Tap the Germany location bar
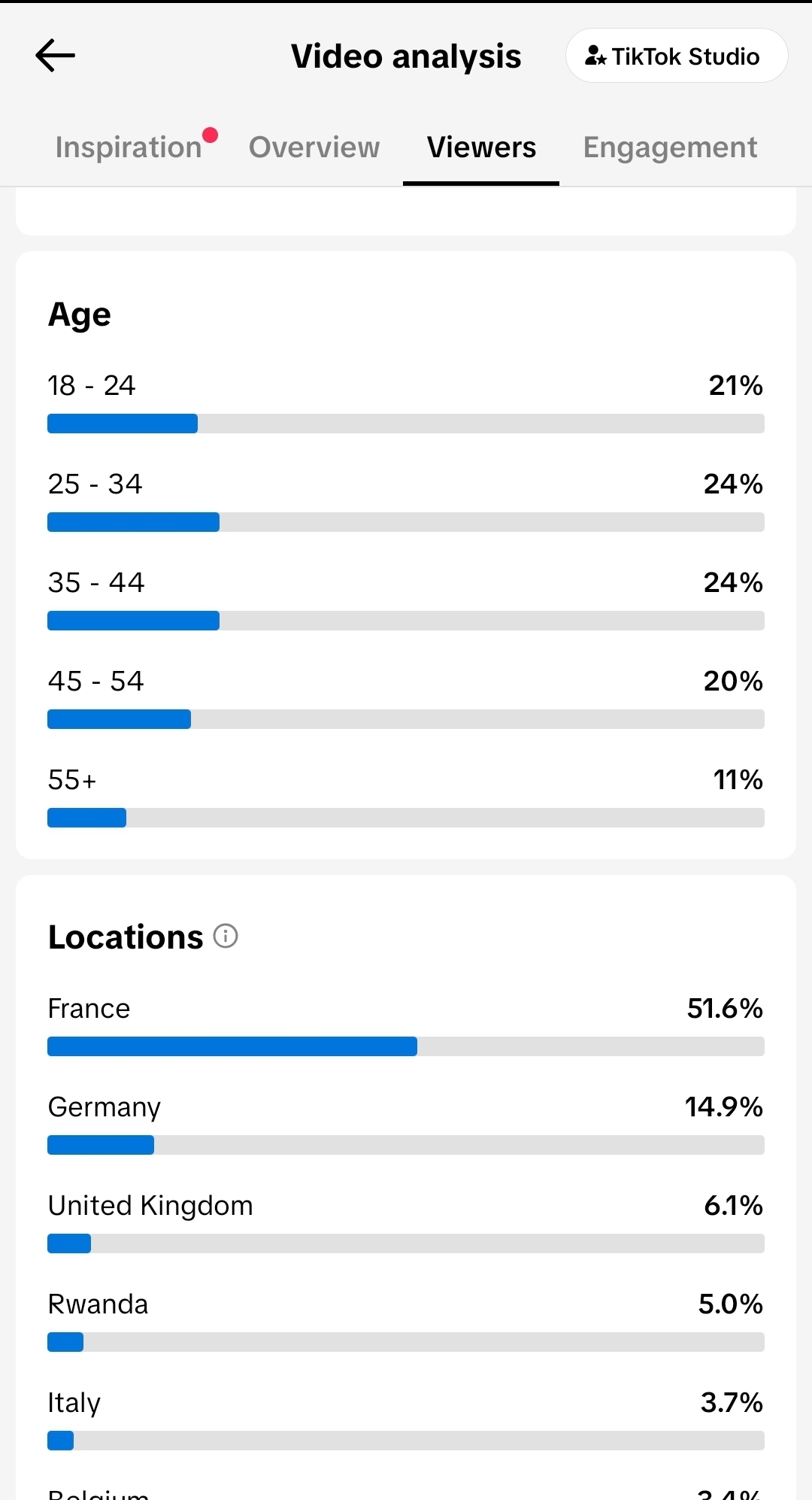 click(406, 1145)
